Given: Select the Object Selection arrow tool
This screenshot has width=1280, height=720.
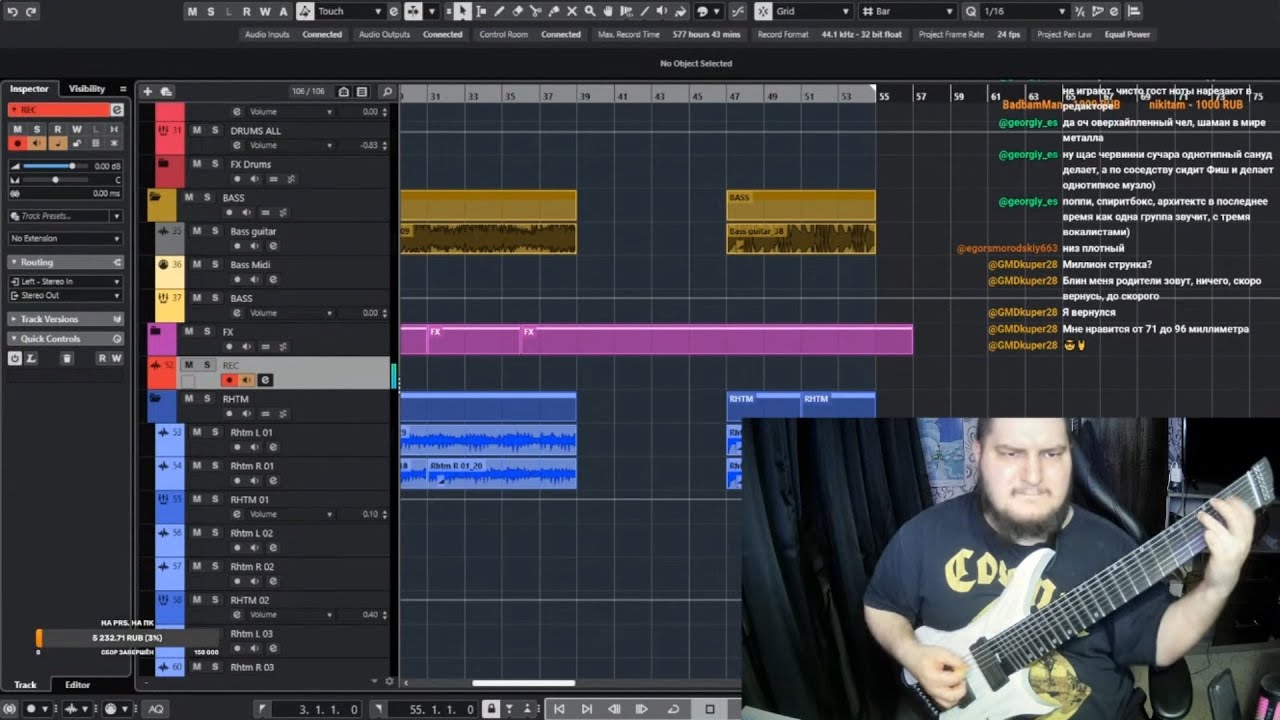Looking at the screenshot, I should click(462, 11).
